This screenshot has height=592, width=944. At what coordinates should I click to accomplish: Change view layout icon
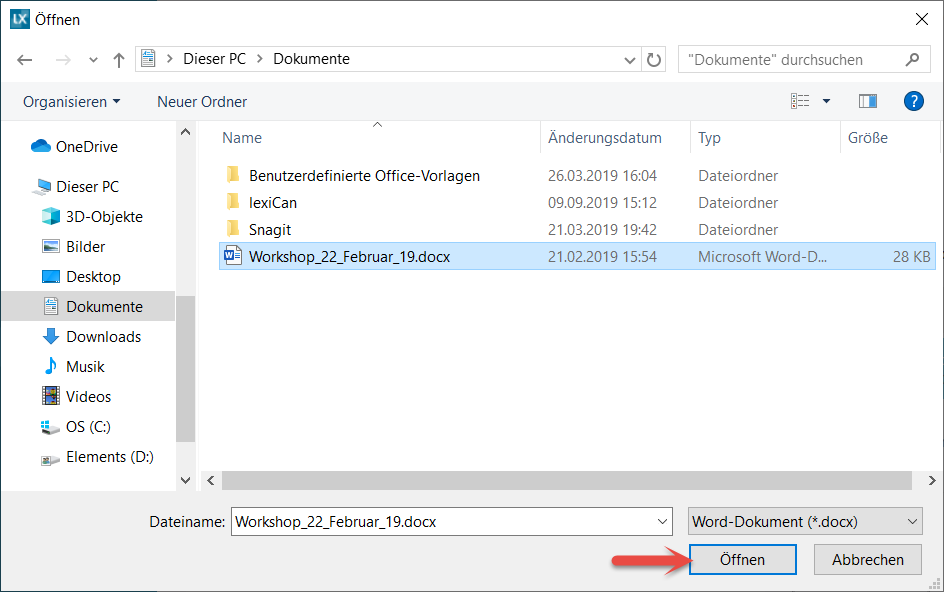[800, 101]
